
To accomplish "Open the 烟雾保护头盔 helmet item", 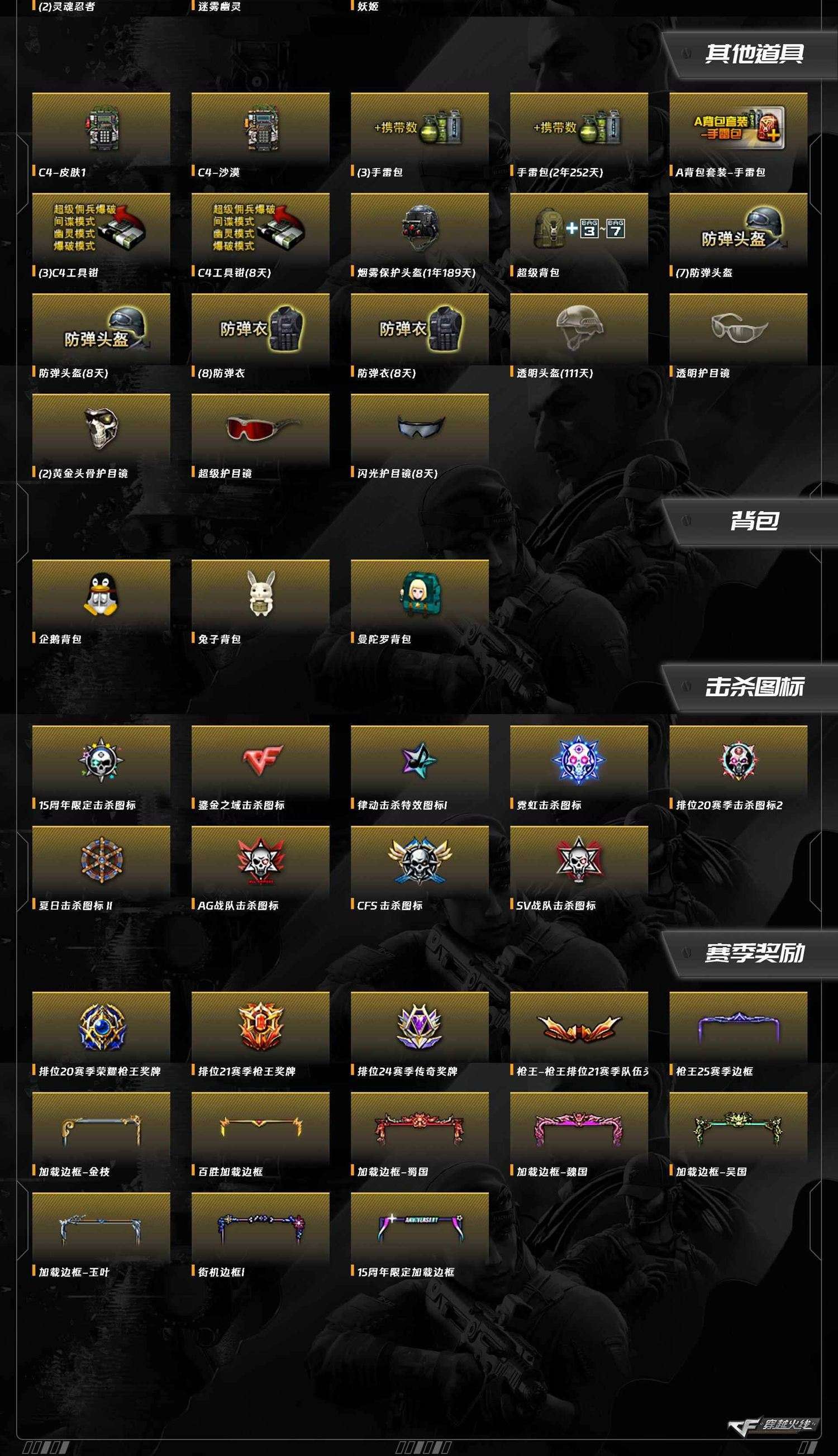I will [420, 228].
